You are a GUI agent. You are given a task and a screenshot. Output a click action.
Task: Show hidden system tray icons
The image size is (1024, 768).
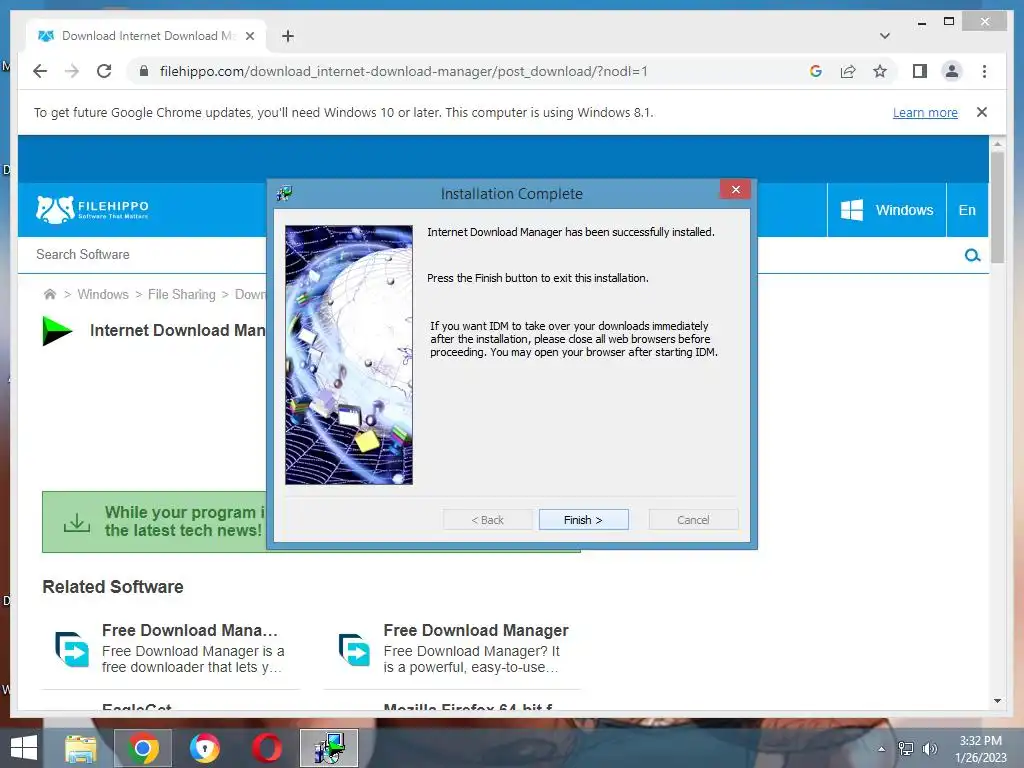click(x=882, y=749)
